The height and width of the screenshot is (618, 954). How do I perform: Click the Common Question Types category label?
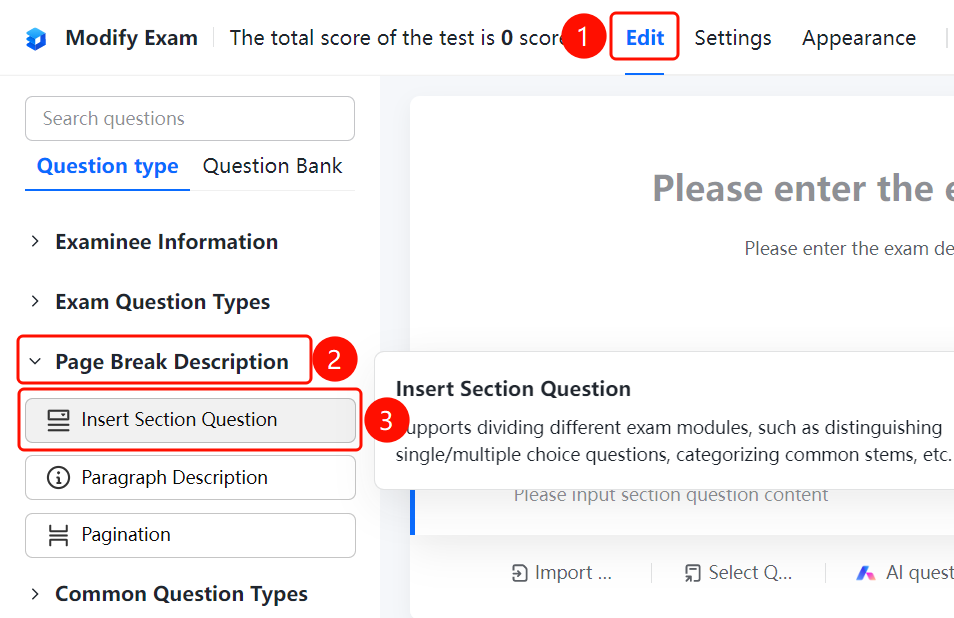coord(181,594)
